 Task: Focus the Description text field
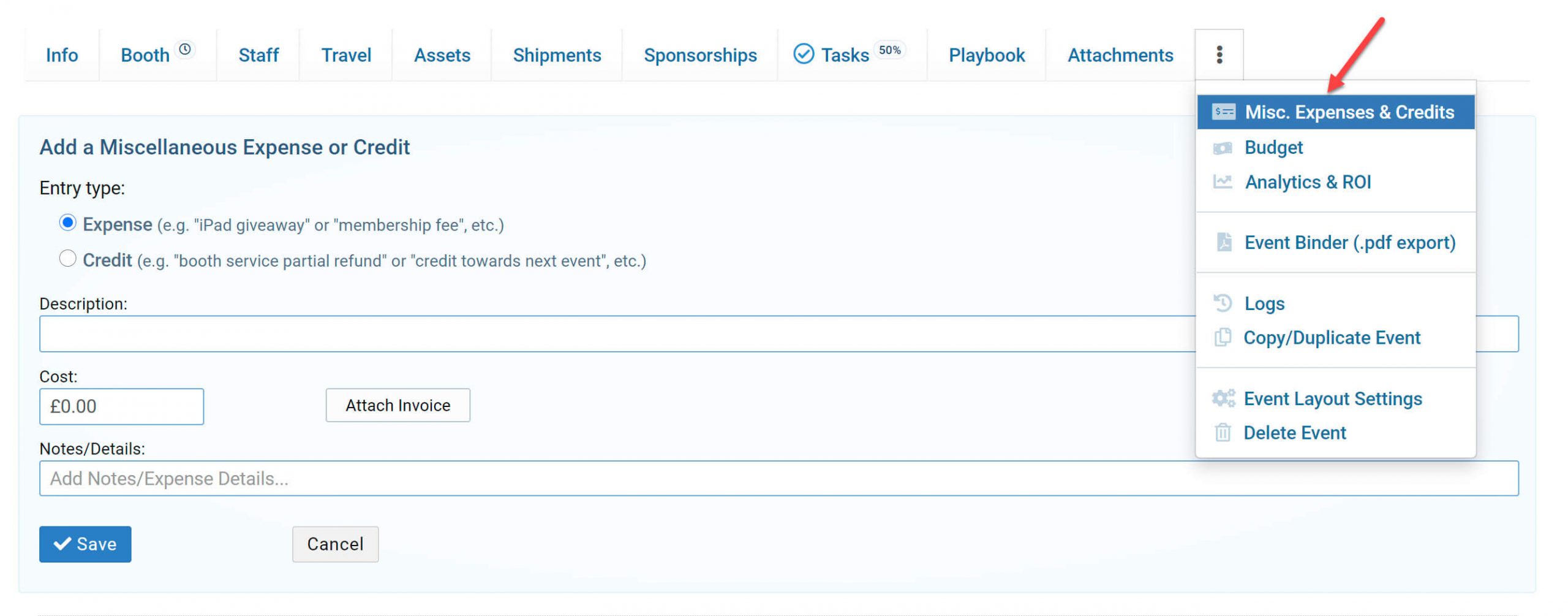[x=612, y=334]
